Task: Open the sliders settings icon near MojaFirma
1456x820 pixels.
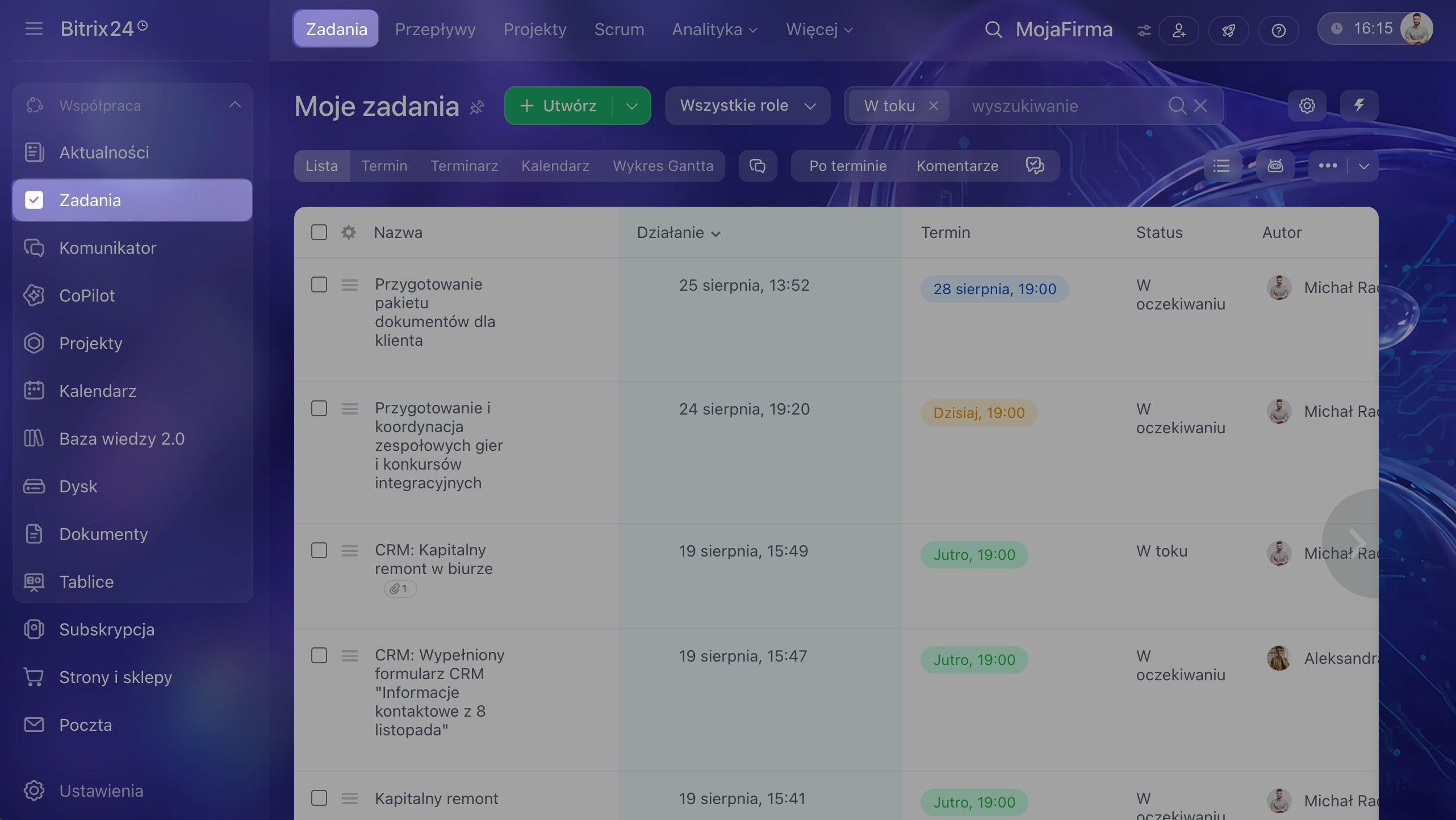Action: [x=1144, y=30]
